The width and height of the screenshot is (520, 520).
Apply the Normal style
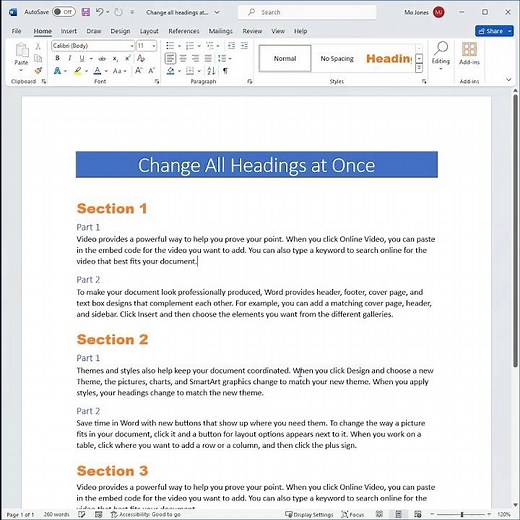point(285,58)
